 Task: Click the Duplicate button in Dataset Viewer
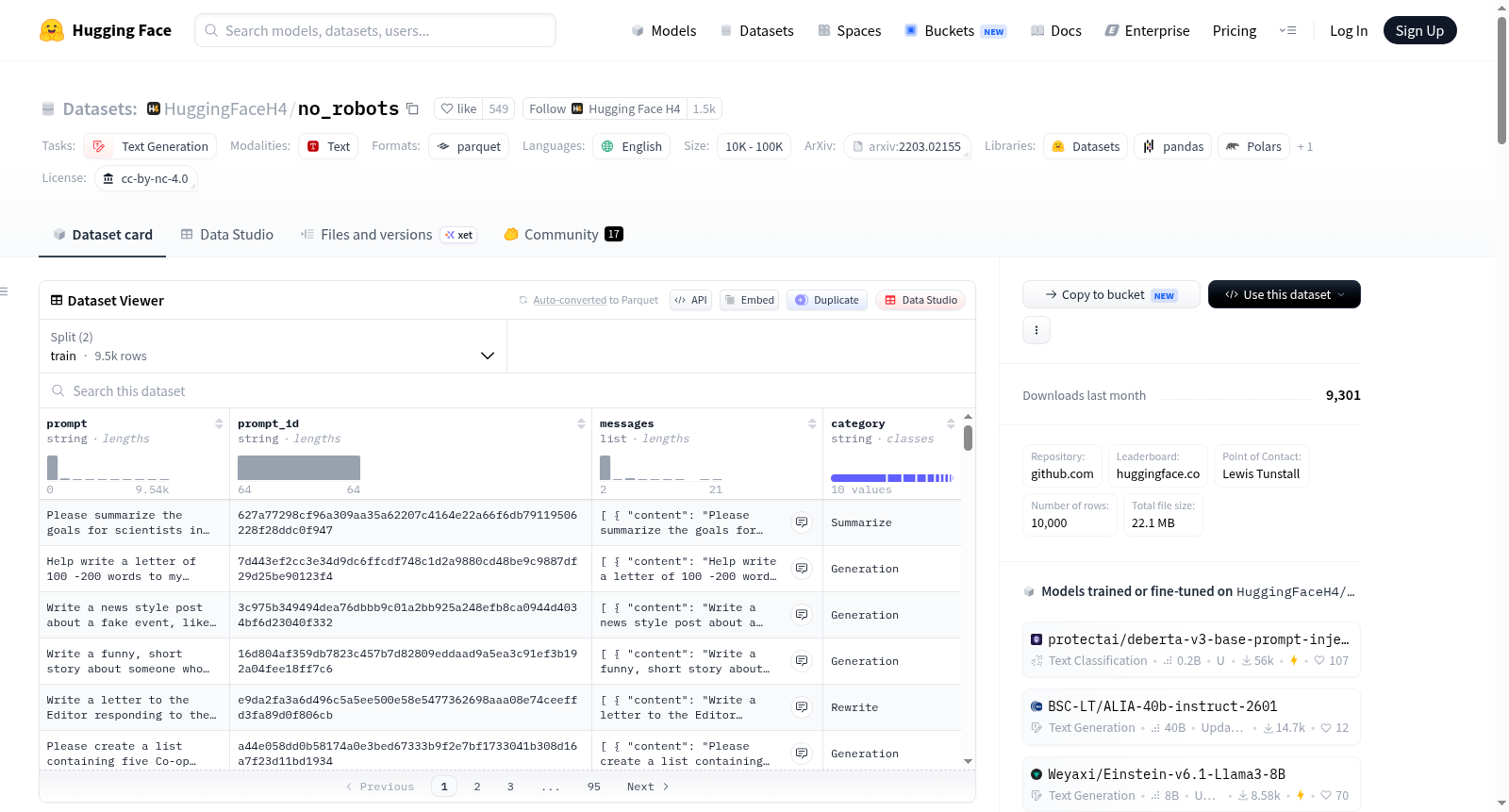(827, 300)
